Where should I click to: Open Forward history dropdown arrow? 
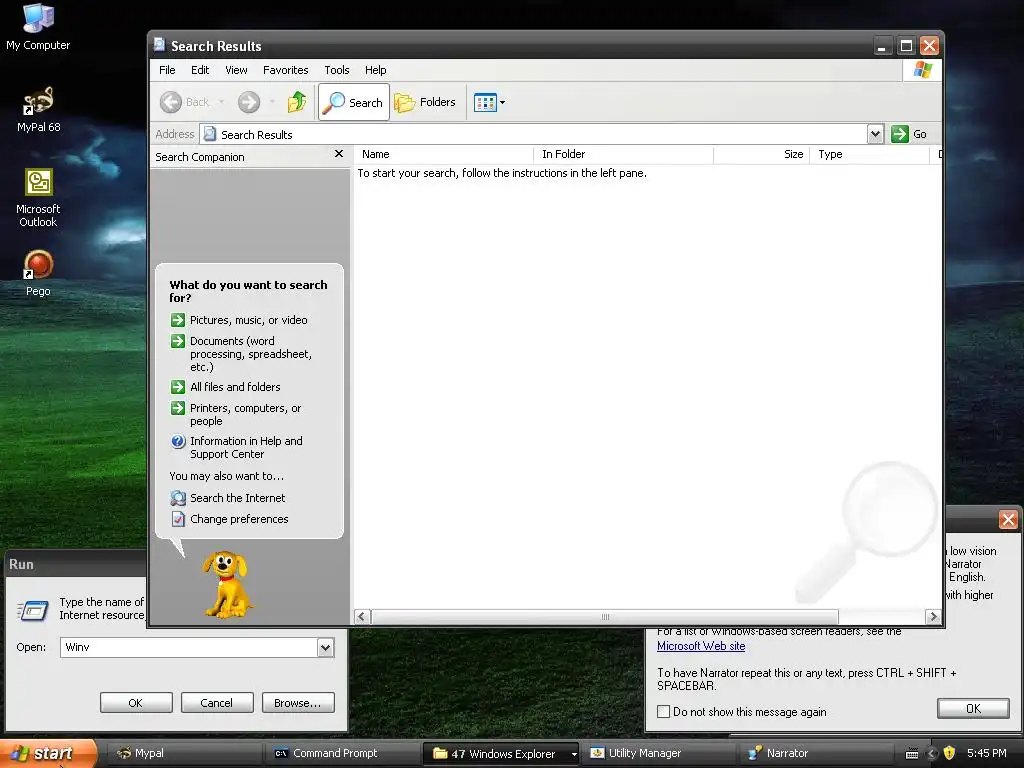(x=272, y=102)
